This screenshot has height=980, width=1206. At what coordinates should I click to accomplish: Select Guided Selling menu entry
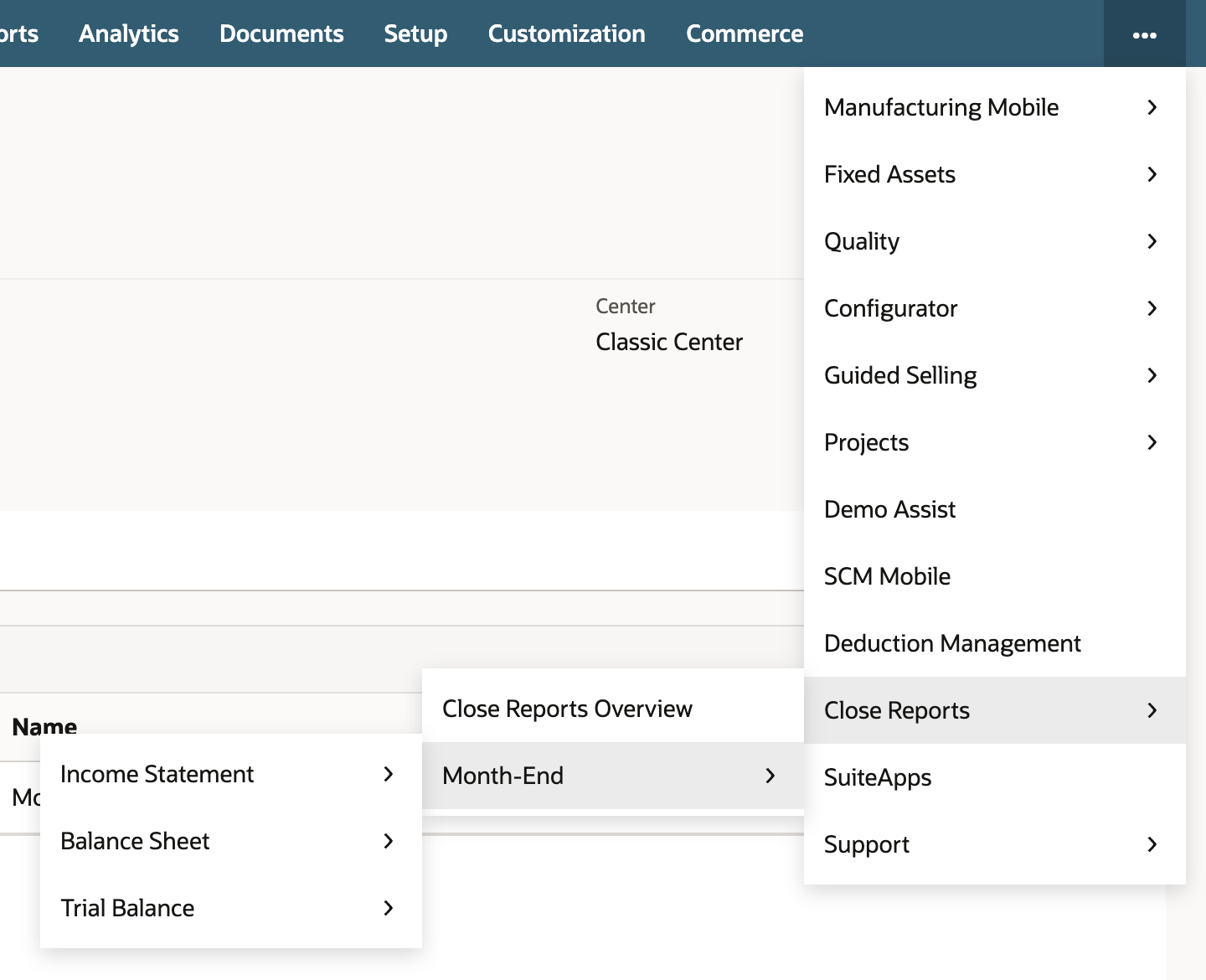pos(995,375)
